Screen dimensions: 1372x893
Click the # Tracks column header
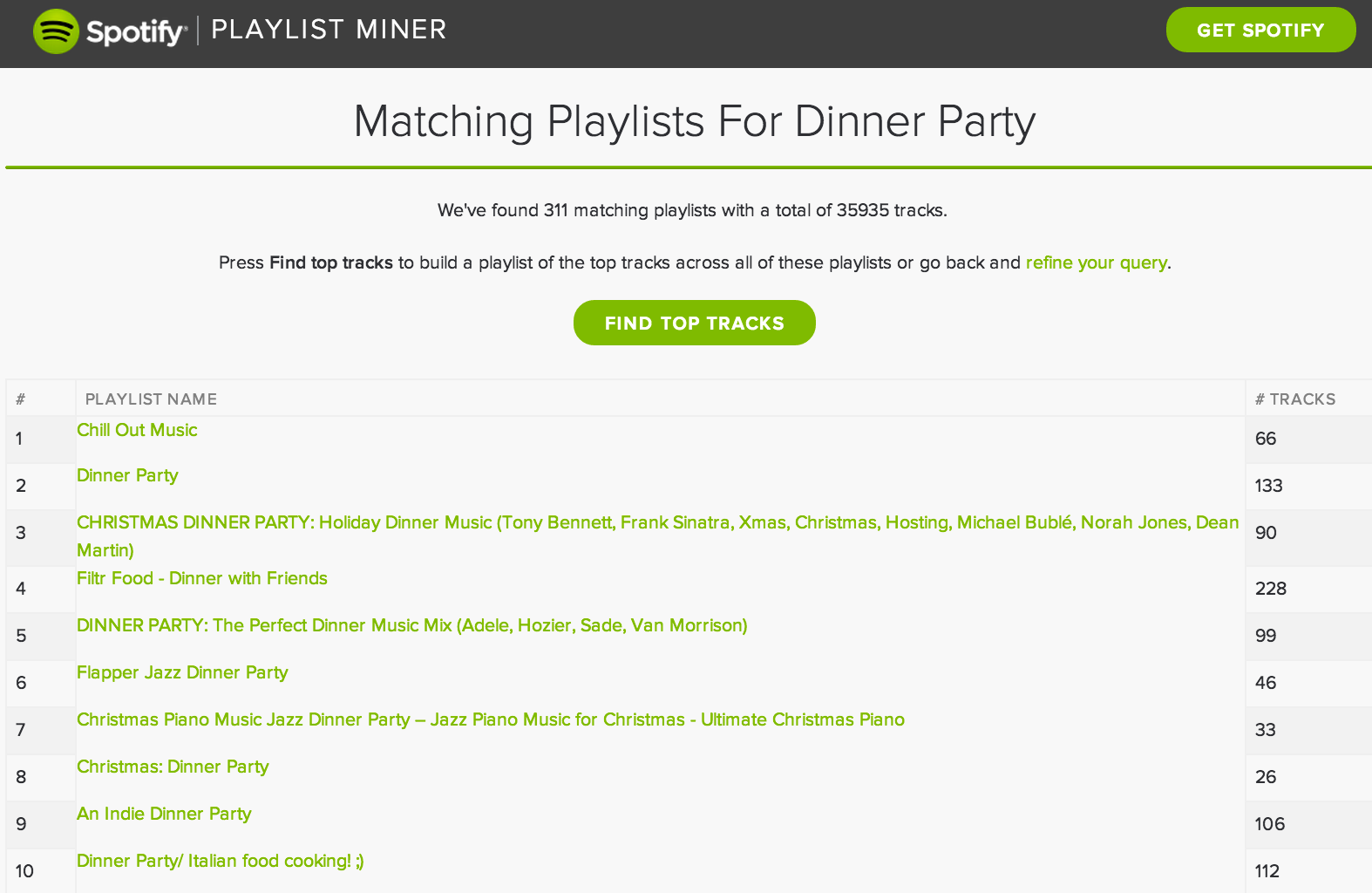click(x=1294, y=399)
